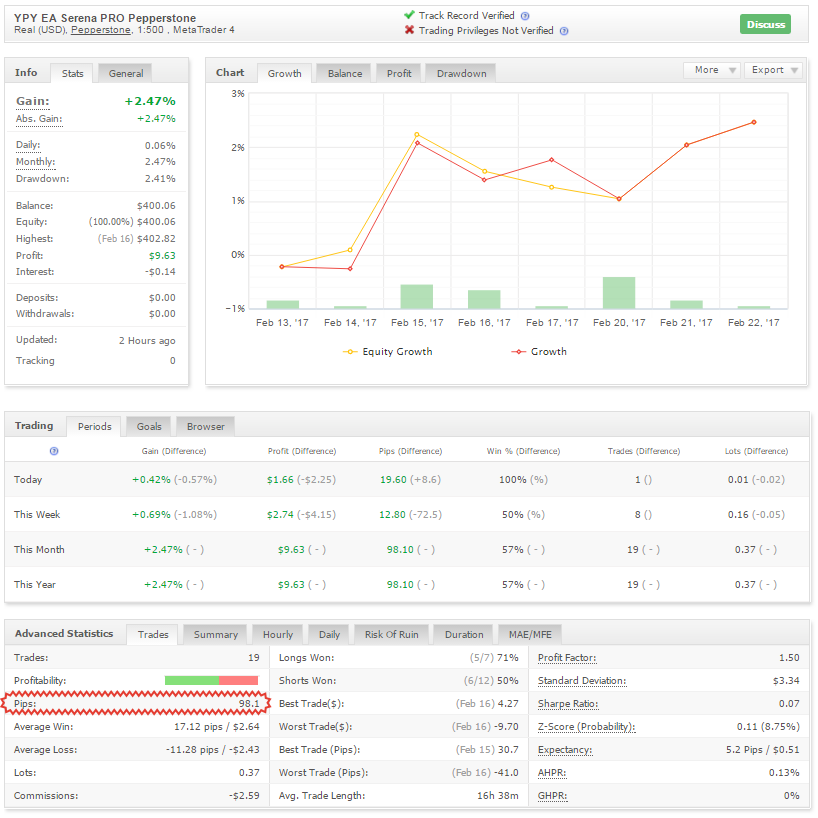This screenshot has height=818, width=818.
Task: Click the Highest value $402.82
Action: tap(156, 238)
